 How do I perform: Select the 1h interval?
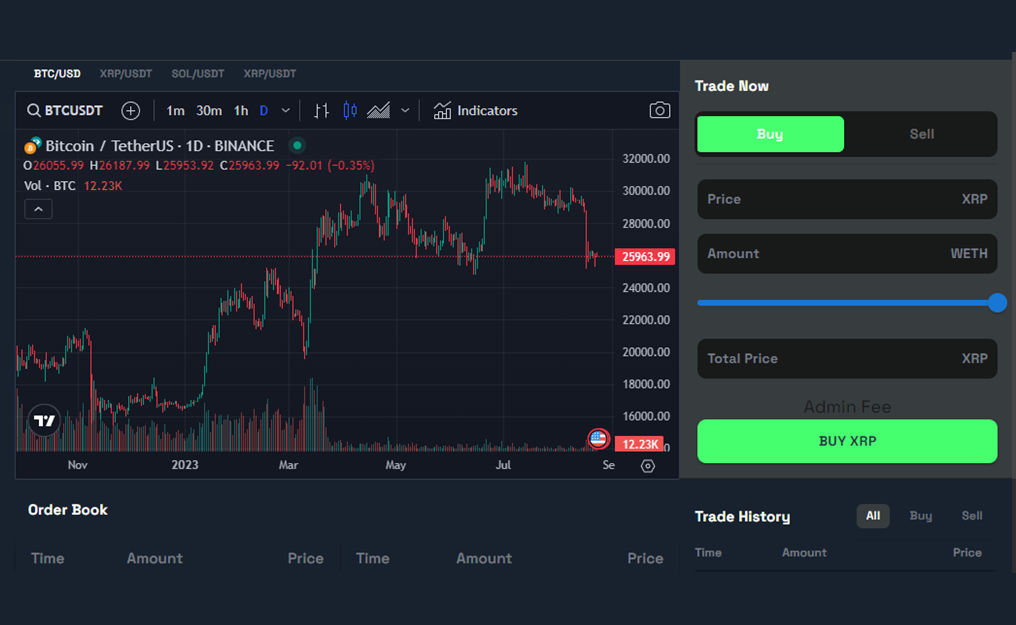[x=241, y=111]
